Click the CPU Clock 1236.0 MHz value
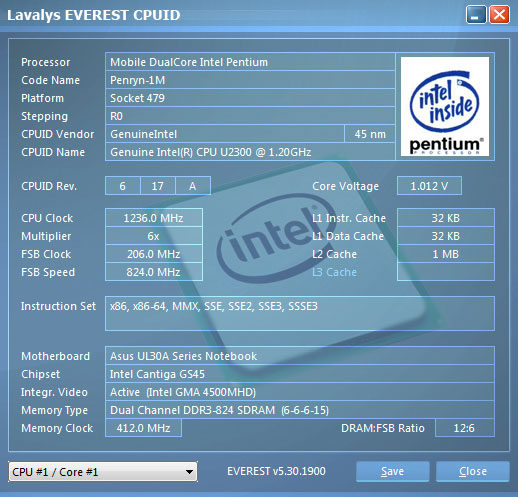The image size is (518, 497). (154, 218)
